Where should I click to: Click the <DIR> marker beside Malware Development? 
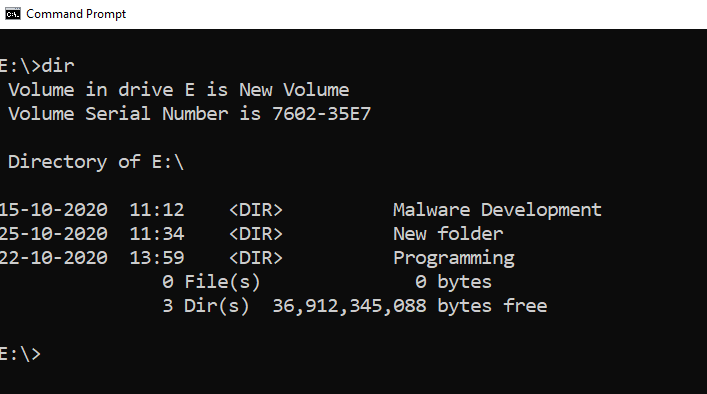click(256, 210)
